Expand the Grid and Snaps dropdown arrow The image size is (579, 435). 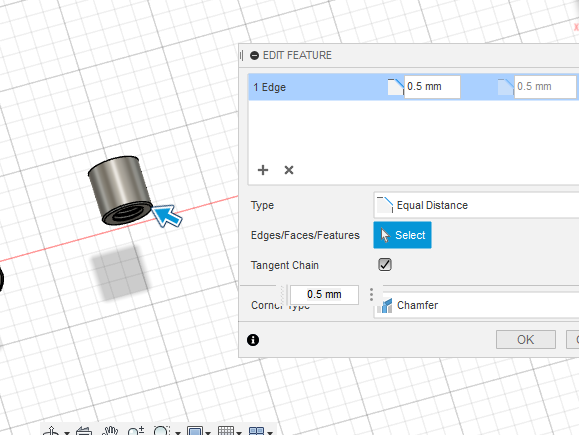[239, 433]
